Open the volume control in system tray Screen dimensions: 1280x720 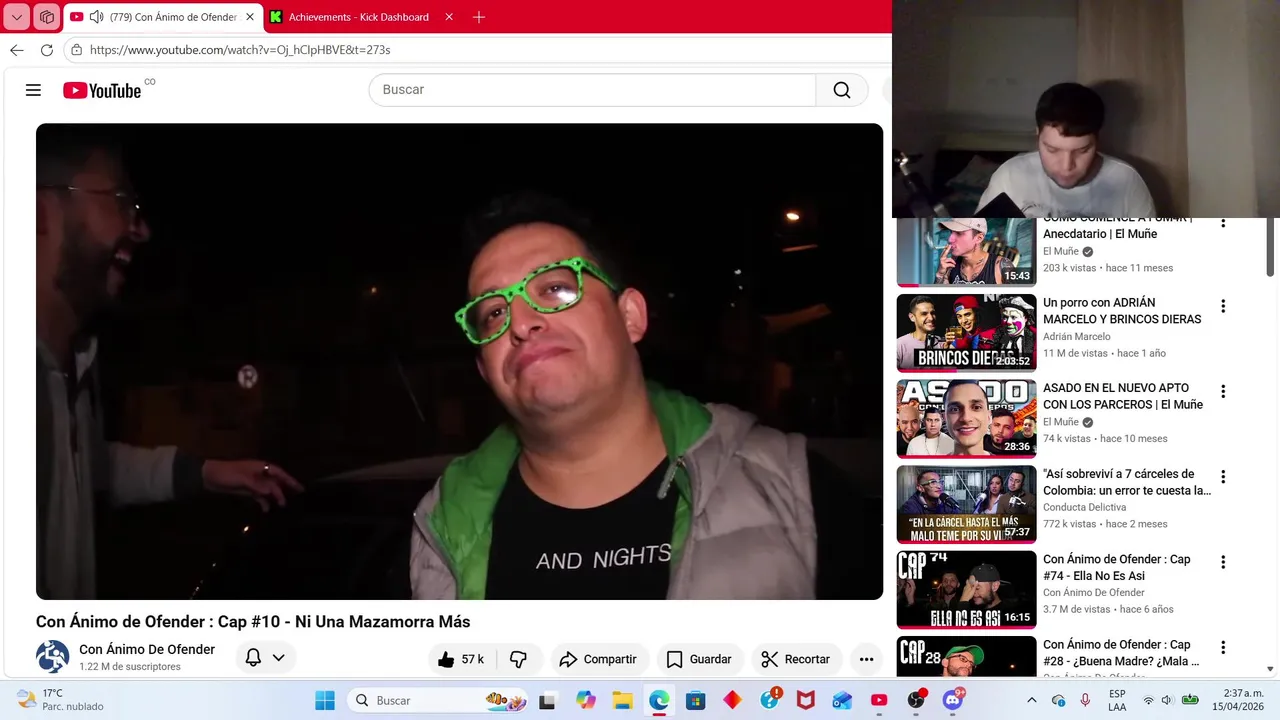click(1167, 700)
